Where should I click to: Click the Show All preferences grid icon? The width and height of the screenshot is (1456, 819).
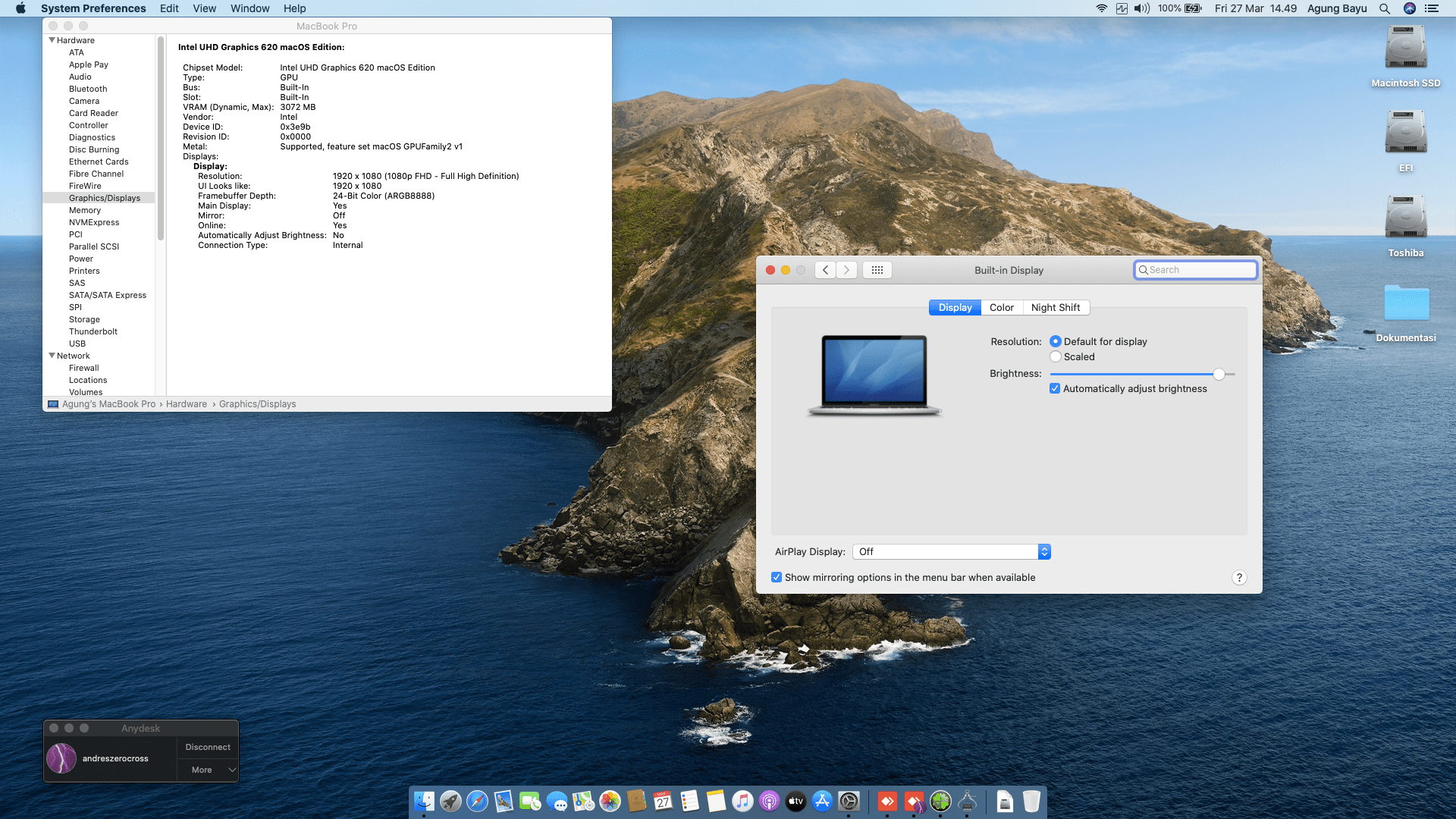877,270
